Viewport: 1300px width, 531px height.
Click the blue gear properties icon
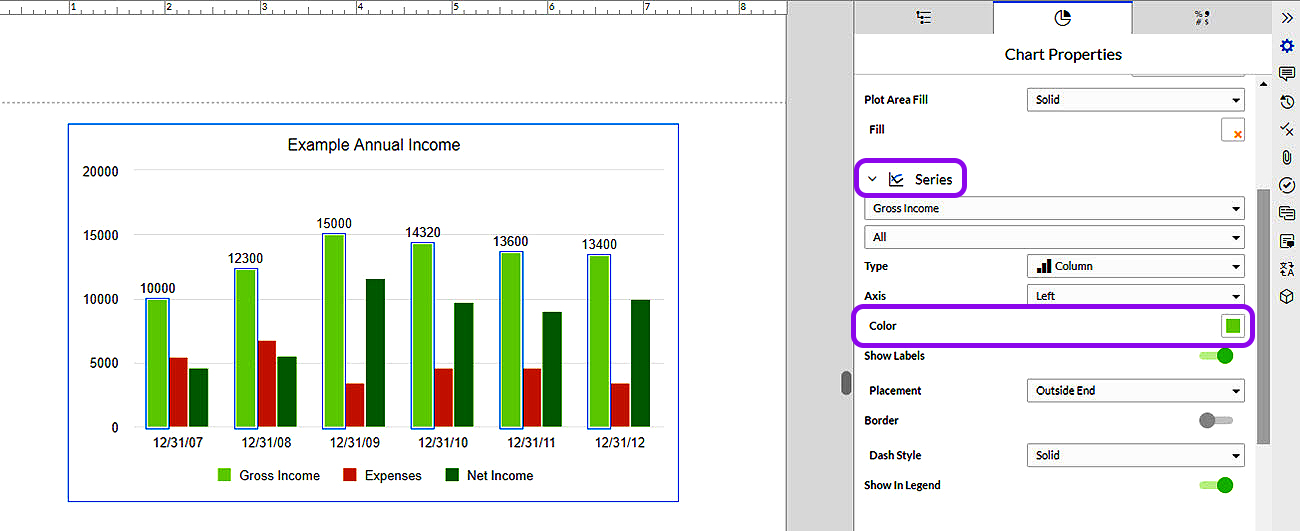coord(1287,46)
